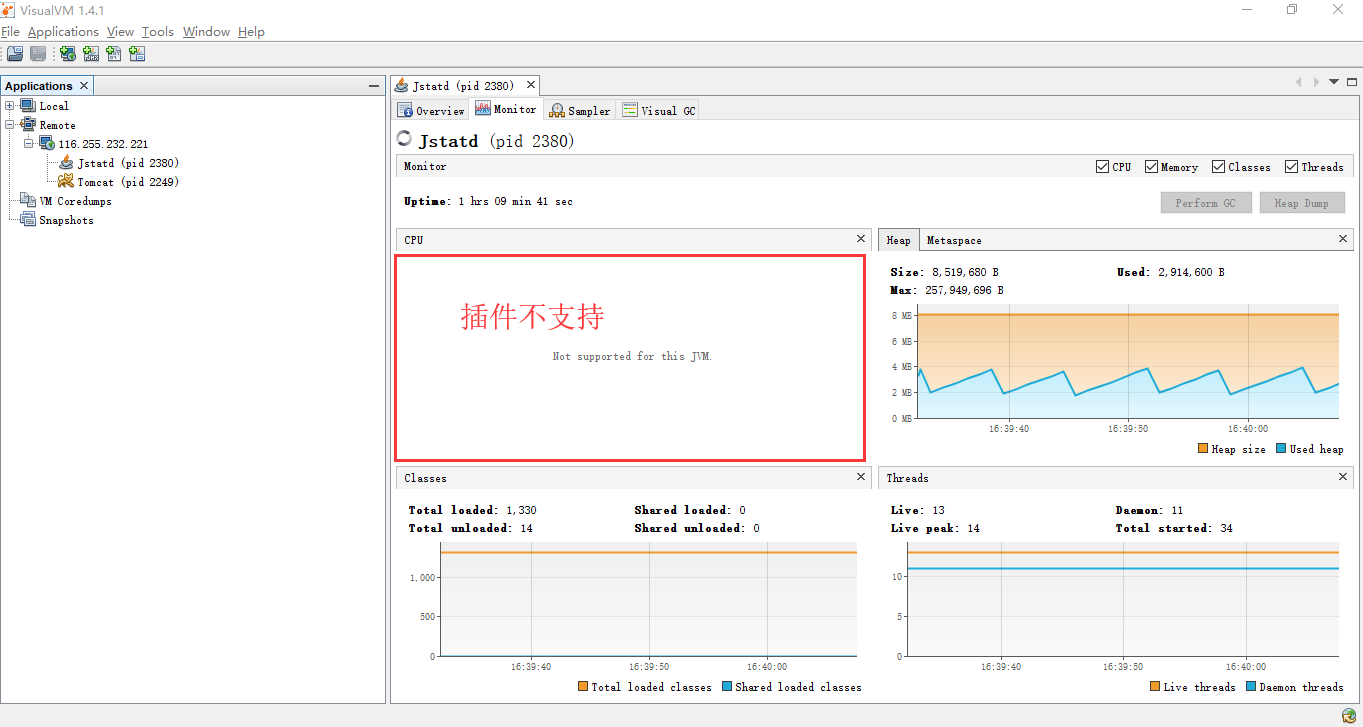Viewport: 1363px width, 727px height.
Task: Switch to the Overview tab
Action: click(x=432, y=110)
